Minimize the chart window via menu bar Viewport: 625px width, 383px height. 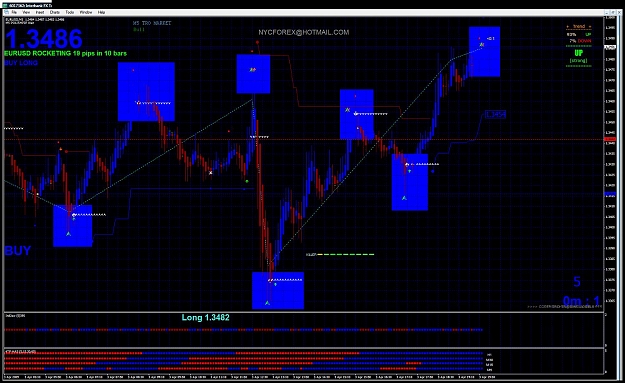pos(607,13)
